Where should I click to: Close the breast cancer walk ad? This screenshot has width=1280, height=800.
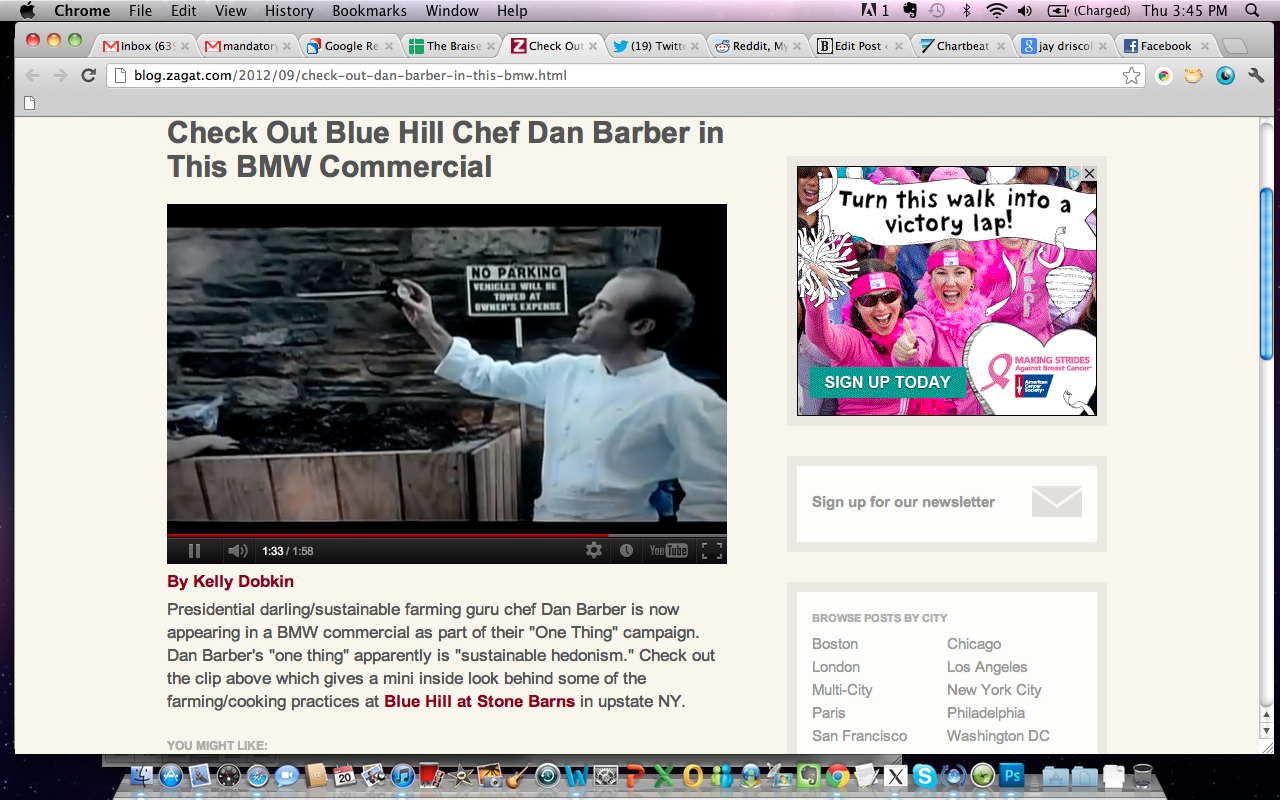pos(1089,174)
